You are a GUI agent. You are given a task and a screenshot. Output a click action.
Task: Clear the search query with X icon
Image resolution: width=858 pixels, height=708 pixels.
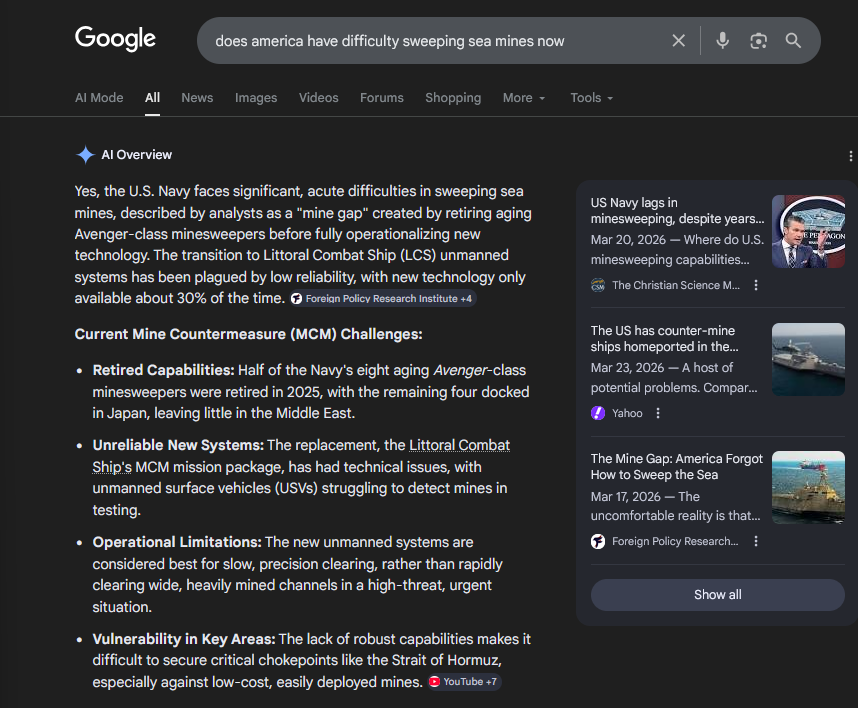(678, 41)
